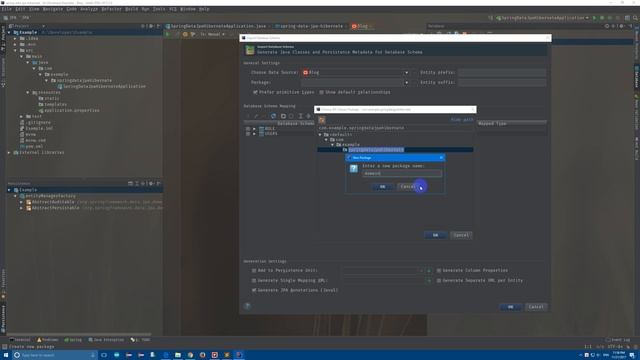This screenshot has width=640, height=360.
Task: Collapse the com node in package tree
Action: 327,140
